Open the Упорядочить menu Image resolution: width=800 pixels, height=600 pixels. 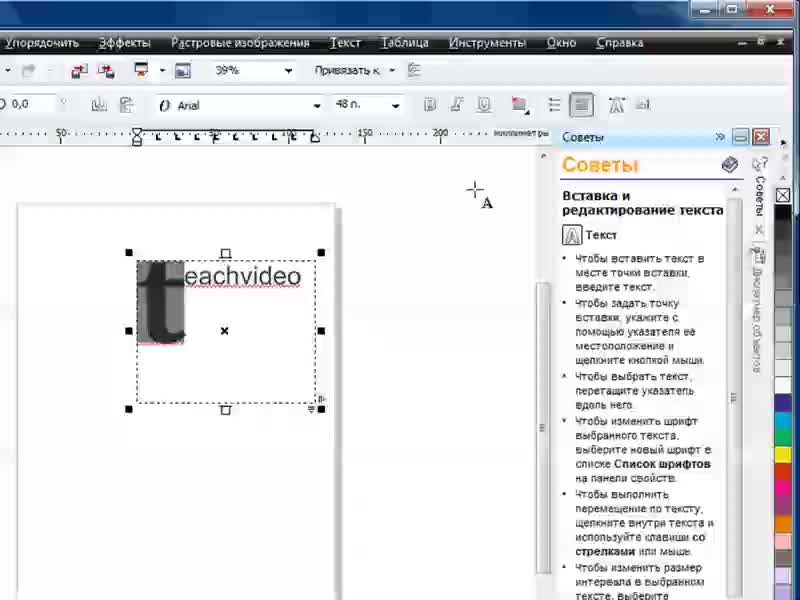pyautogui.click(x=42, y=43)
